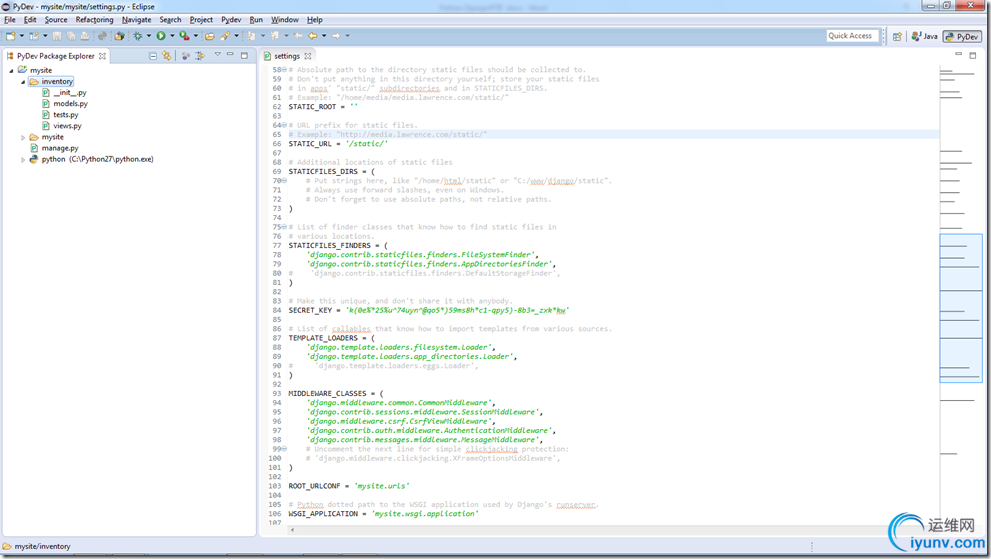
Task: Click the Save All toolbar icon
Action: tap(71, 36)
